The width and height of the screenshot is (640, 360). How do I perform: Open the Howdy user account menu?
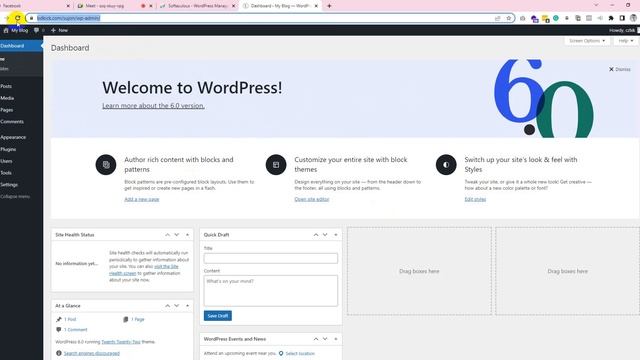[623, 30]
